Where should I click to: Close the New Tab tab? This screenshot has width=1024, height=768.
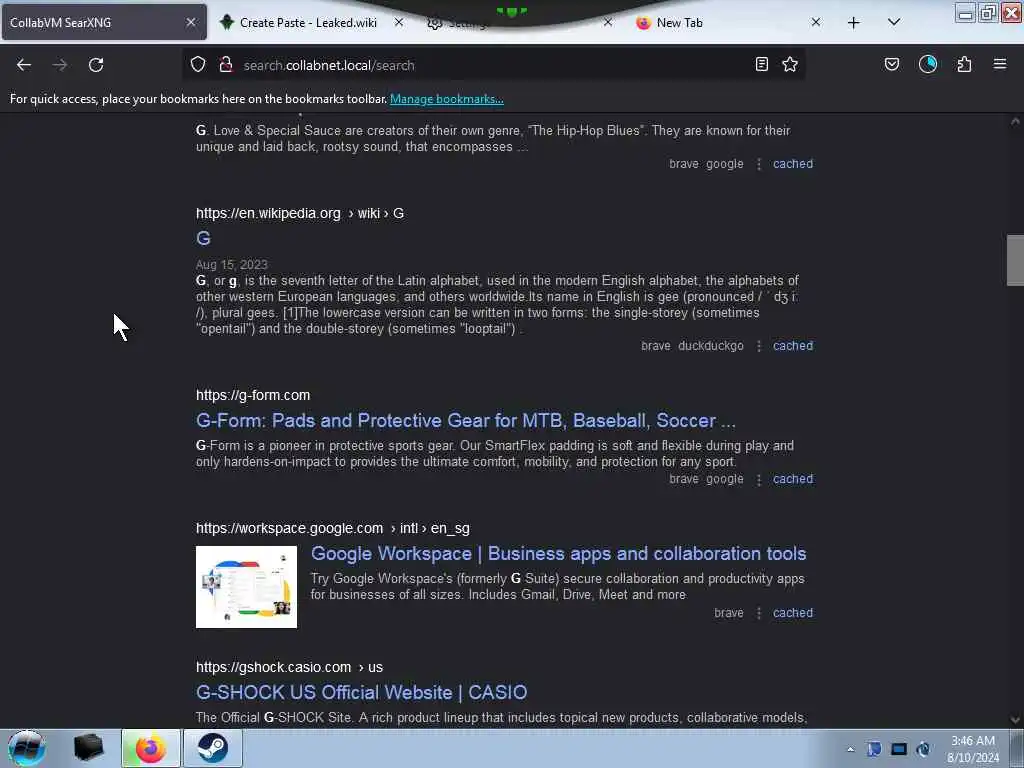816,22
